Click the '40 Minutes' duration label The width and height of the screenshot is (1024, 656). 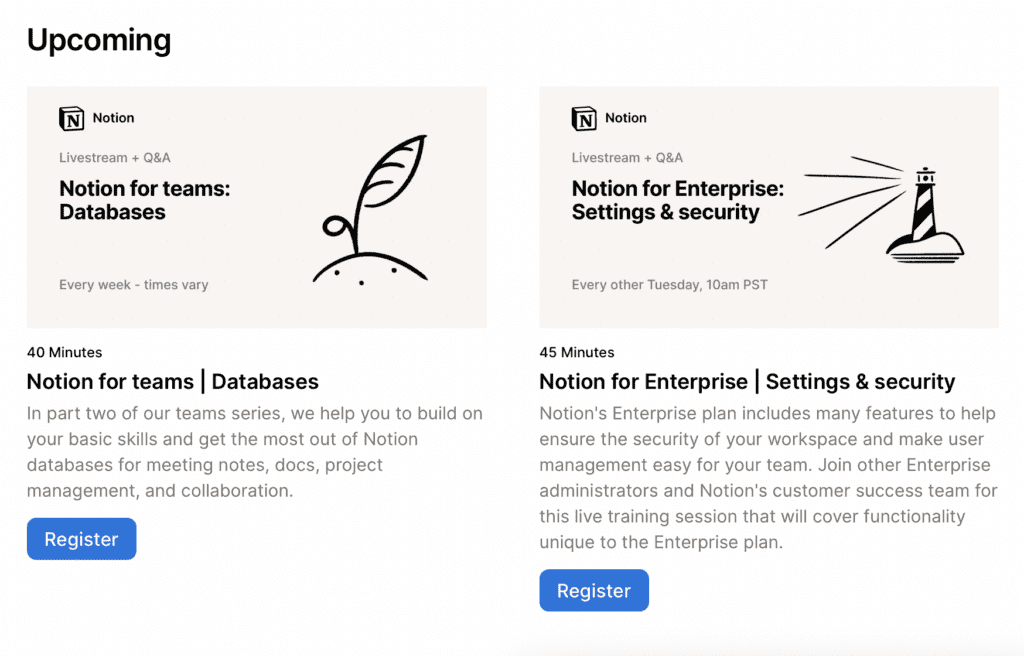[64, 352]
